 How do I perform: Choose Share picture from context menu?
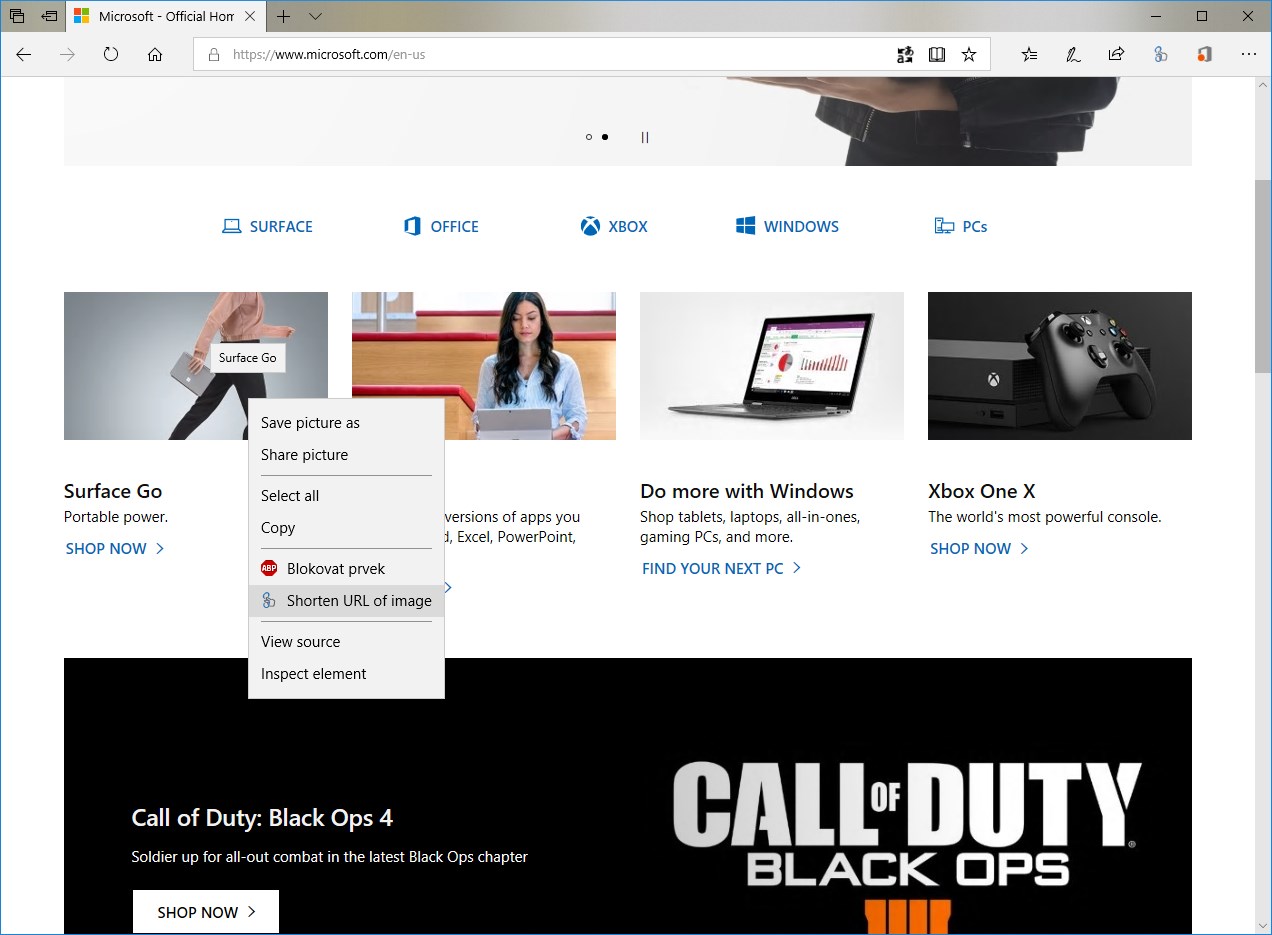tap(346, 455)
